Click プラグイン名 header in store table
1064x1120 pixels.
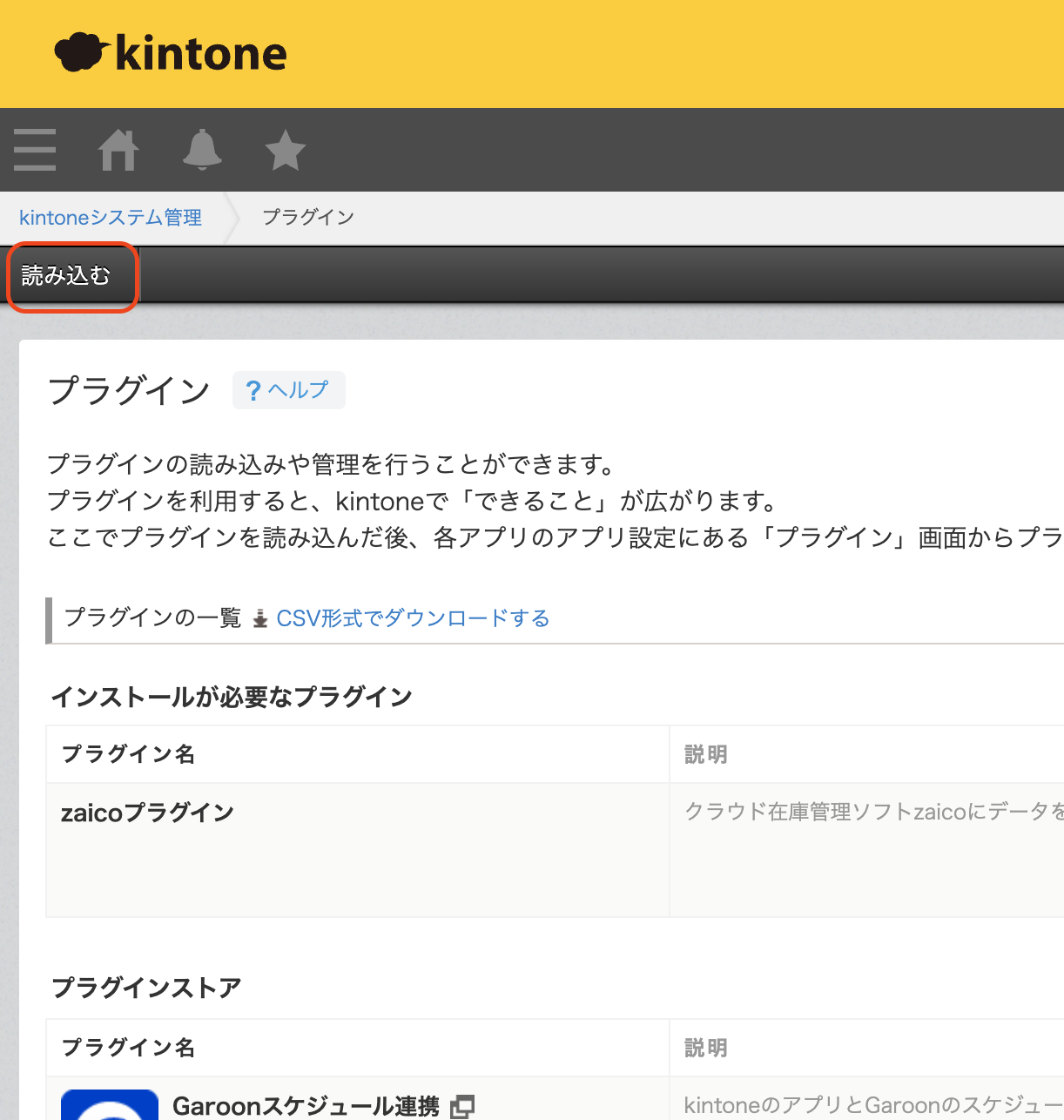pyautogui.click(x=128, y=1048)
